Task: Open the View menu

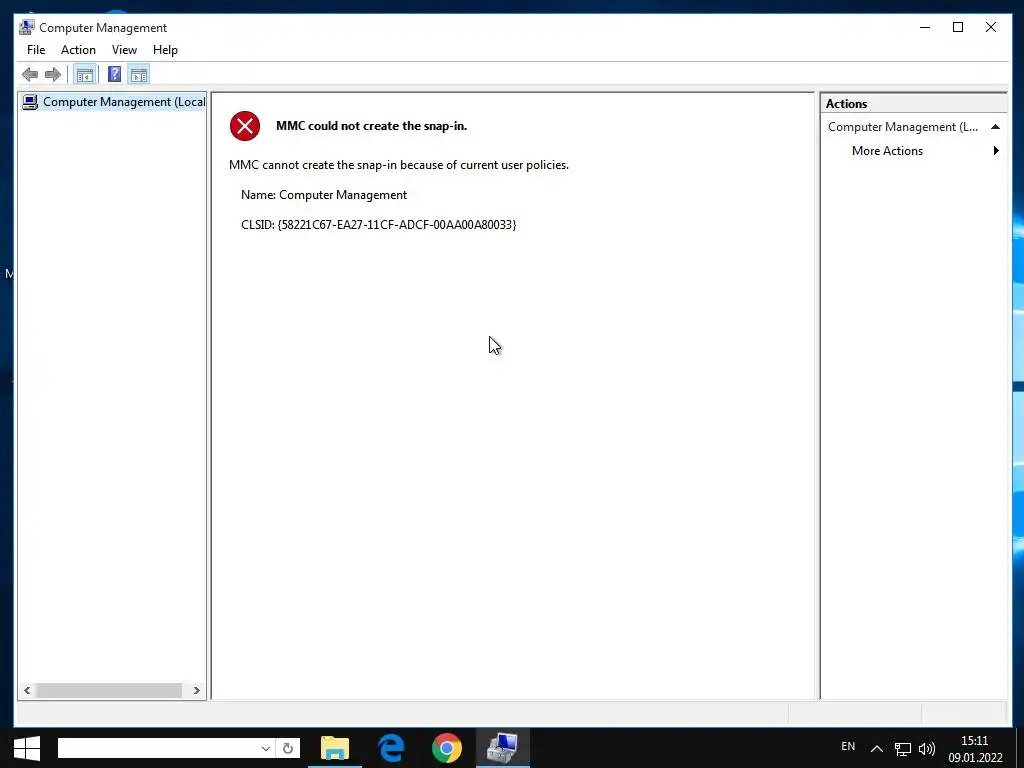Action: coord(124,50)
